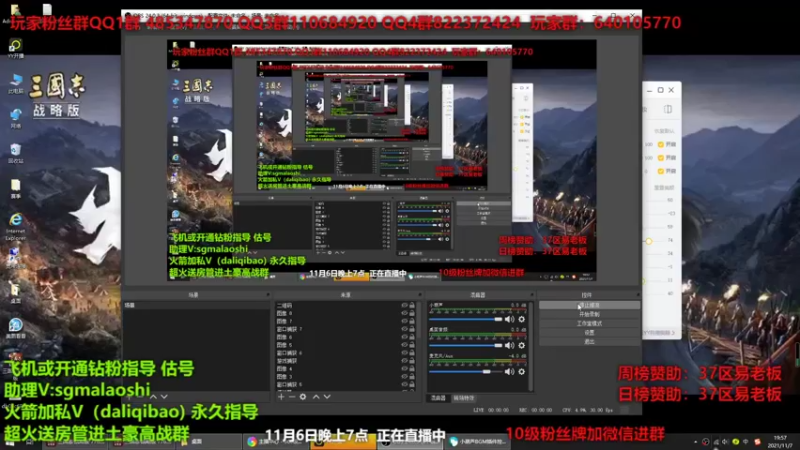
Task: Click the Mixer panel vertical scrollbar
Action: tap(531, 346)
